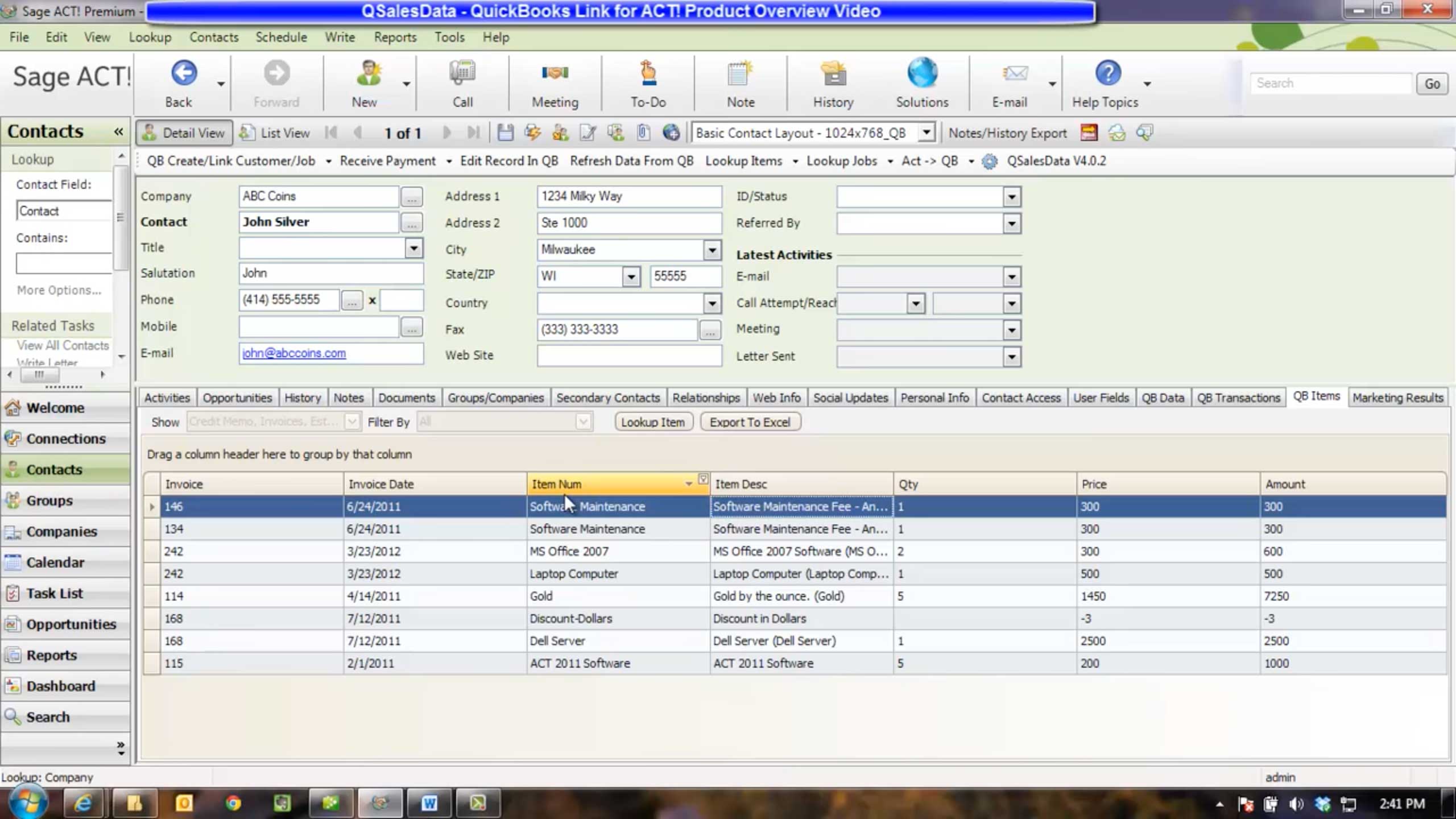Image resolution: width=1456 pixels, height=819 pixels.
Task: Open the History toolbar icon
Action: pos(833,74)
